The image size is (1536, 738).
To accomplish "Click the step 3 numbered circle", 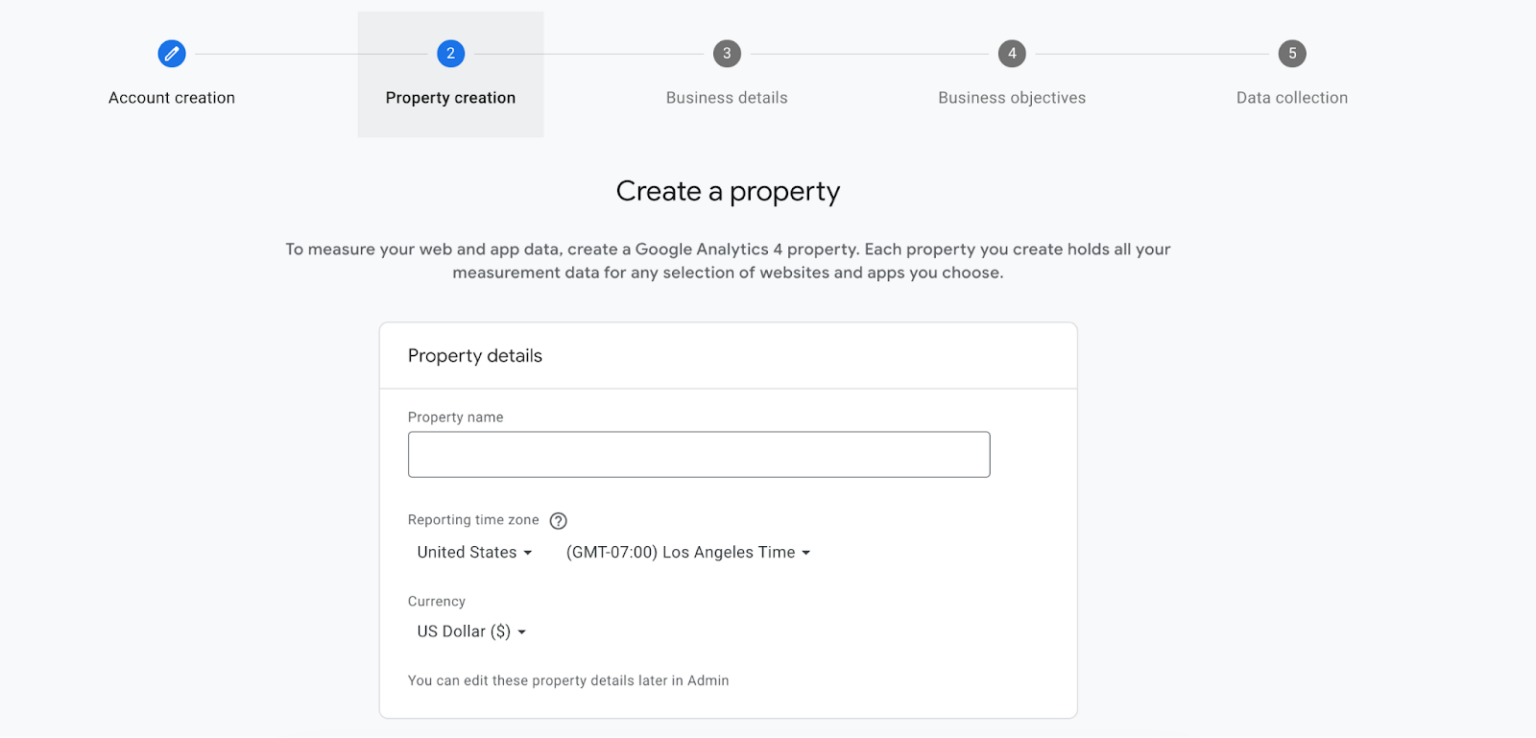I will 727,53.
